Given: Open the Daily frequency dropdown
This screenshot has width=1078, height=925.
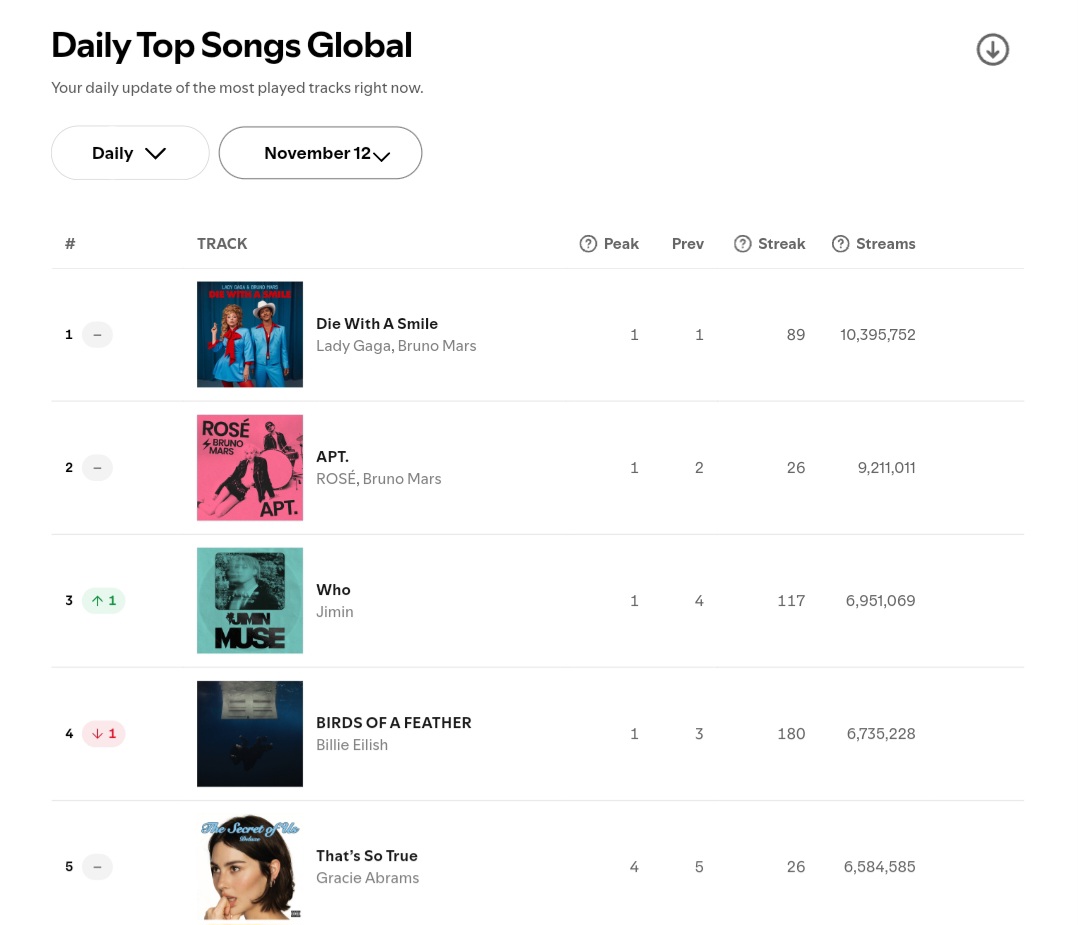Looking at the screenshot, I should 130,153.
